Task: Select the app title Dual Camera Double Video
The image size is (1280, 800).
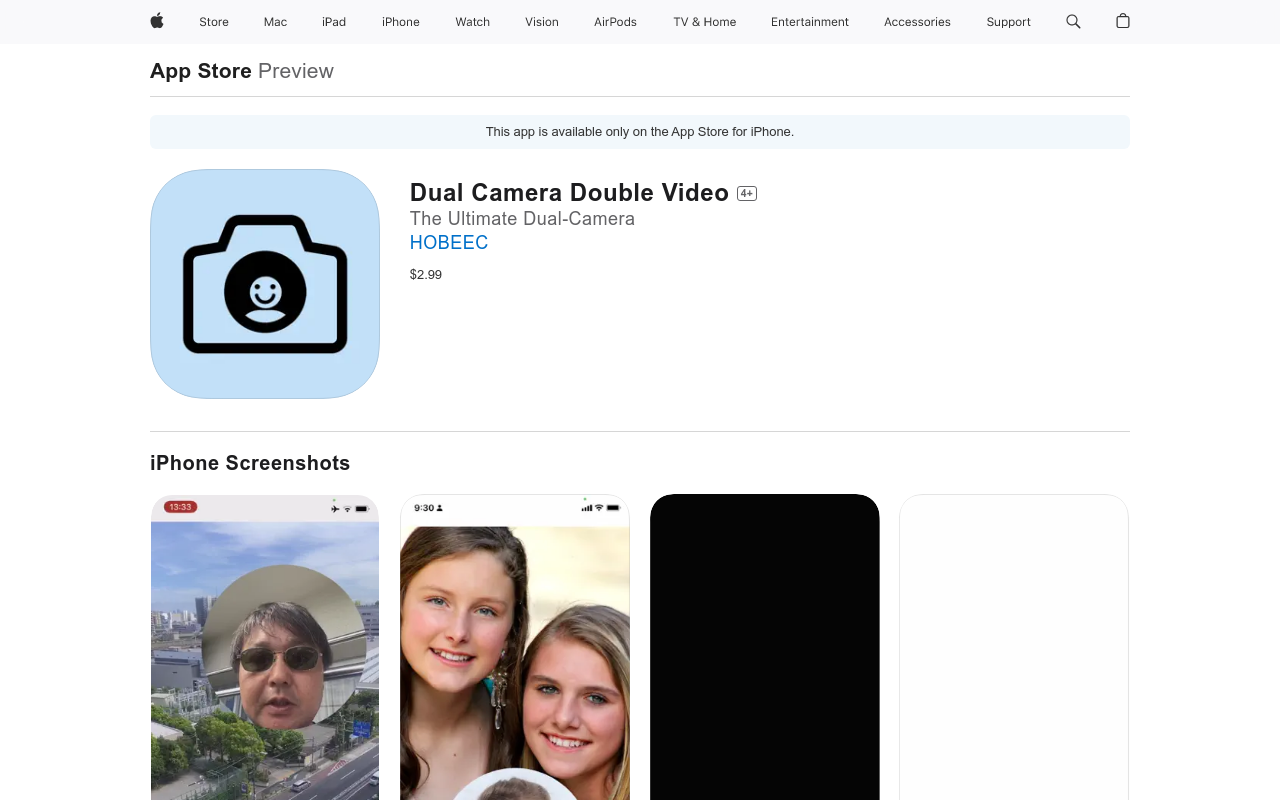Action: tap(569, 193)
